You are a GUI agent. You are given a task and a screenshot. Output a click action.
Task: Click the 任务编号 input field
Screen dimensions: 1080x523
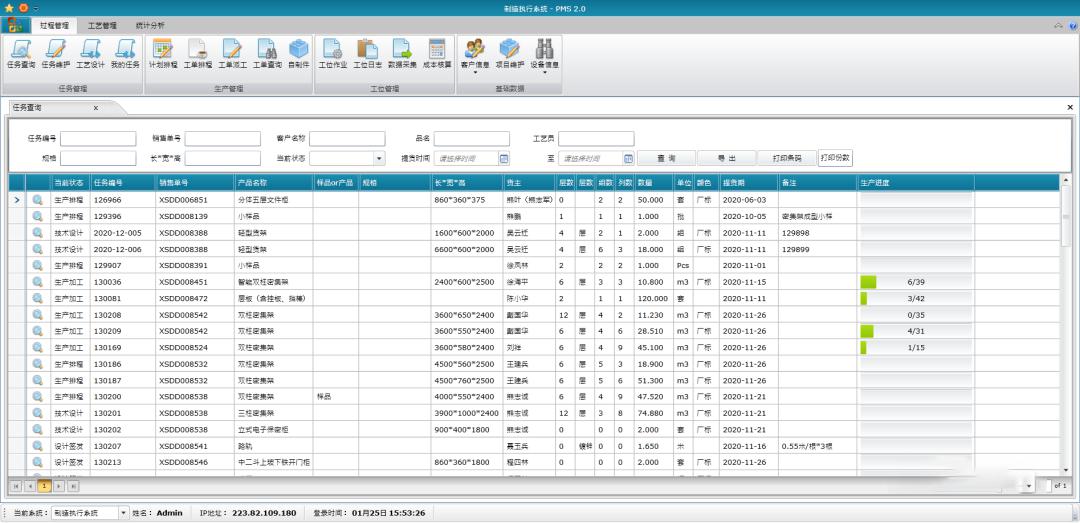98,139
